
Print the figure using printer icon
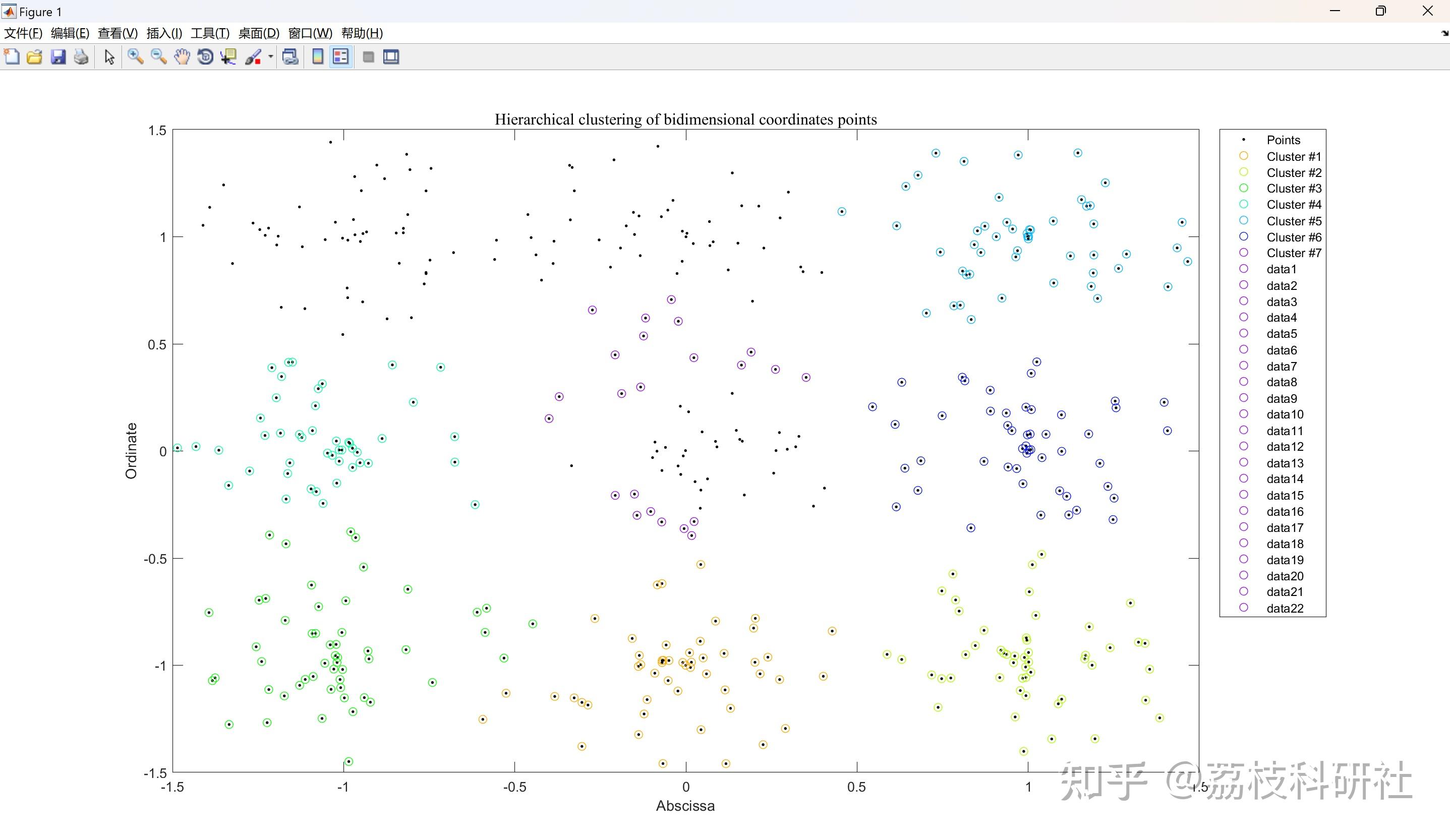click(81, 57)
